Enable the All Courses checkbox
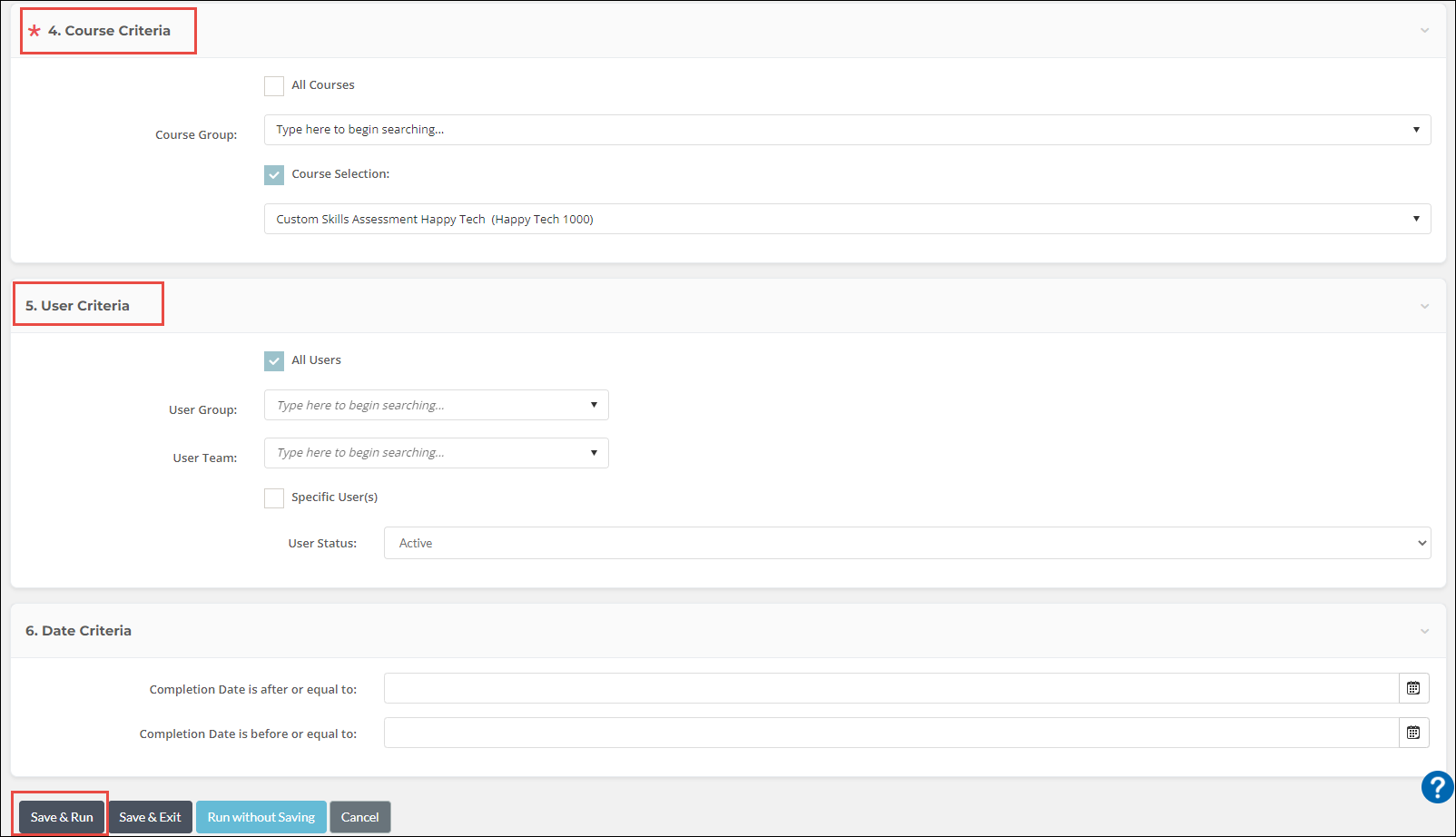Viewport: 1456px width, 837px height. (x=274, y=86)
